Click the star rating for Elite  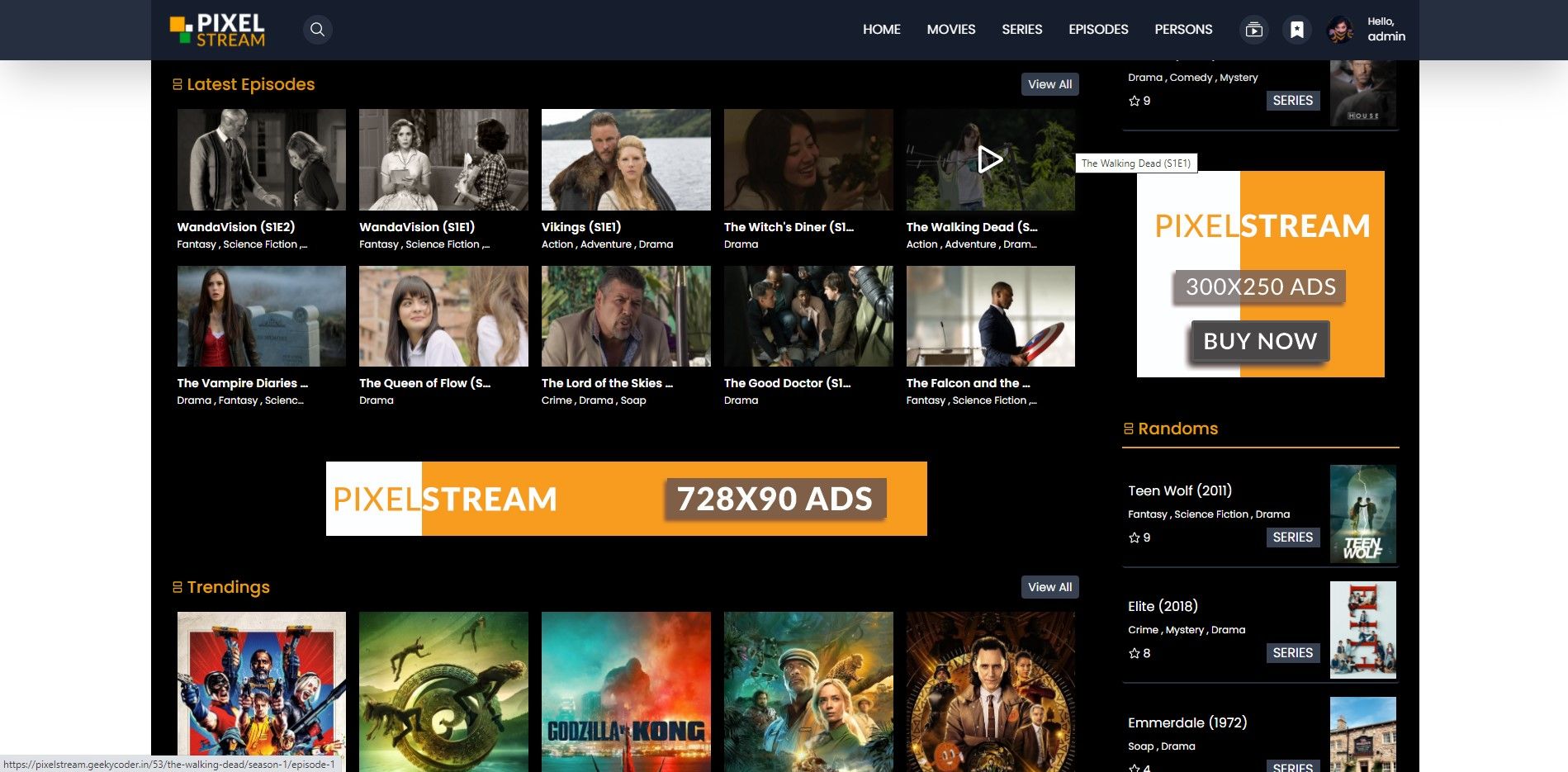tap(1139, 653)
